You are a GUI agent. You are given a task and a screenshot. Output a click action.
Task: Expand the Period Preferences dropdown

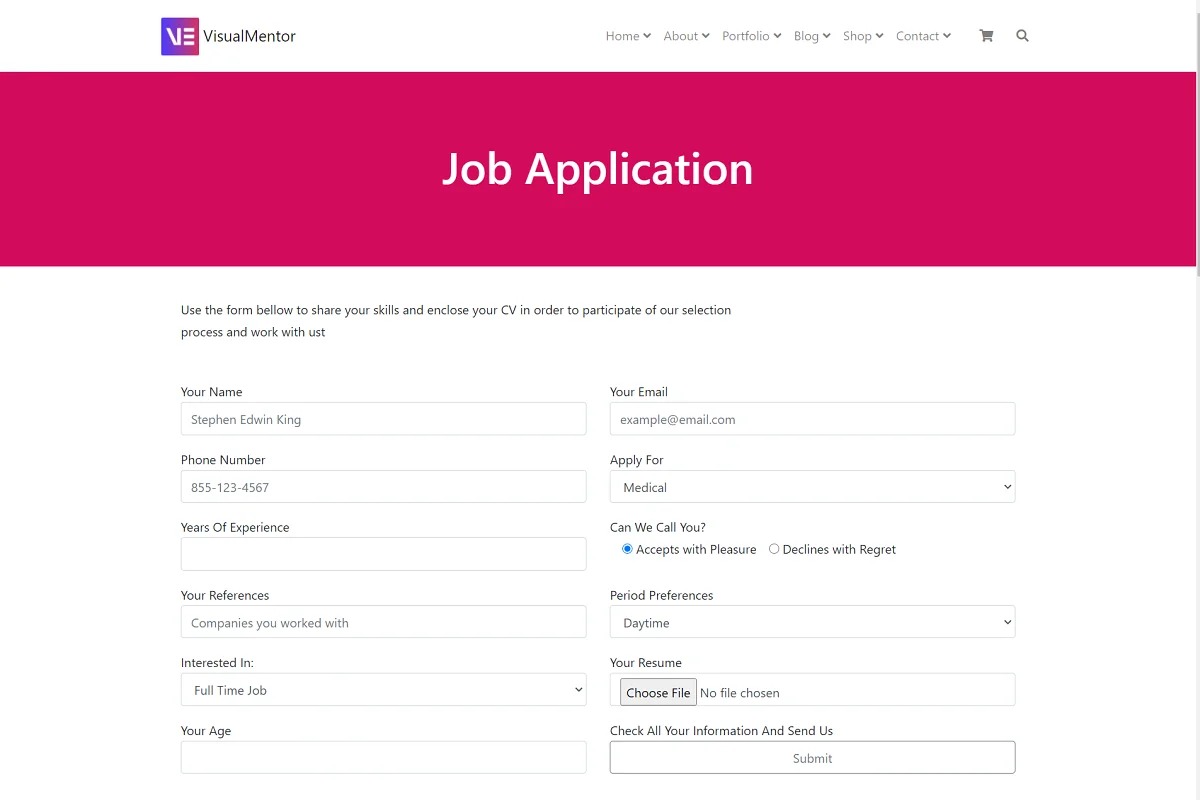coord(812,622)
